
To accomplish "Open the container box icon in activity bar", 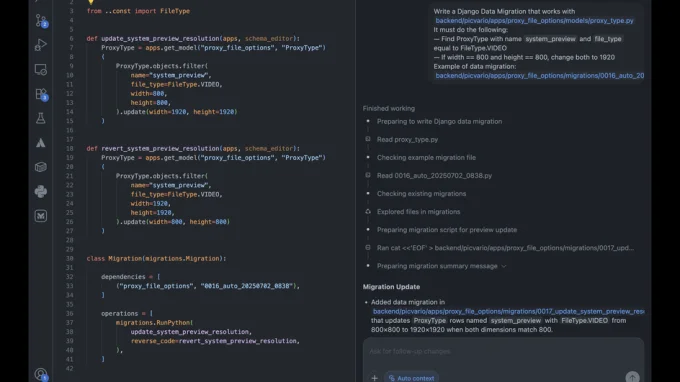I will (x=41, y=167).
